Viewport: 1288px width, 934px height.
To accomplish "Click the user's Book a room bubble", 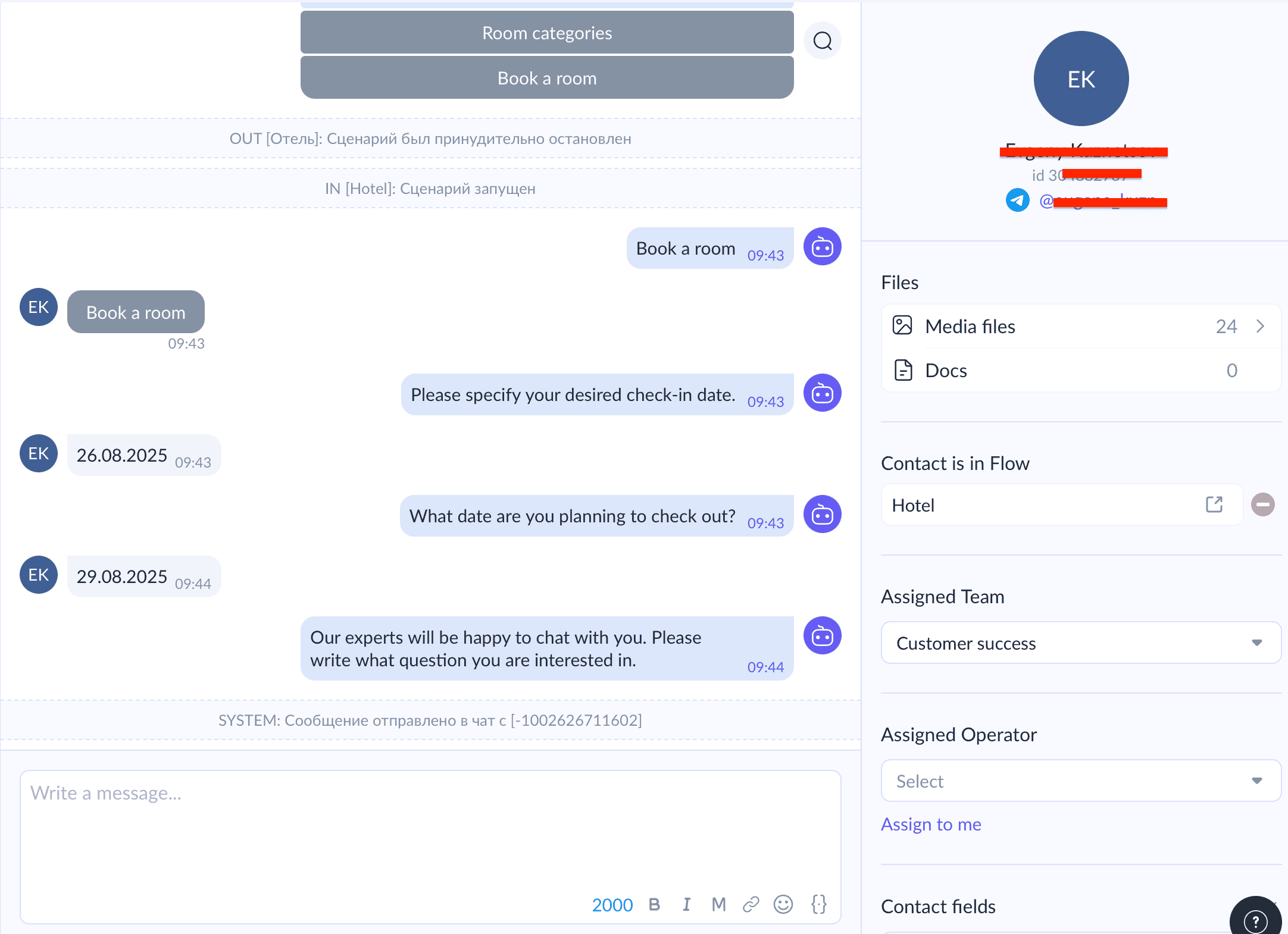I will coord(136,312).
